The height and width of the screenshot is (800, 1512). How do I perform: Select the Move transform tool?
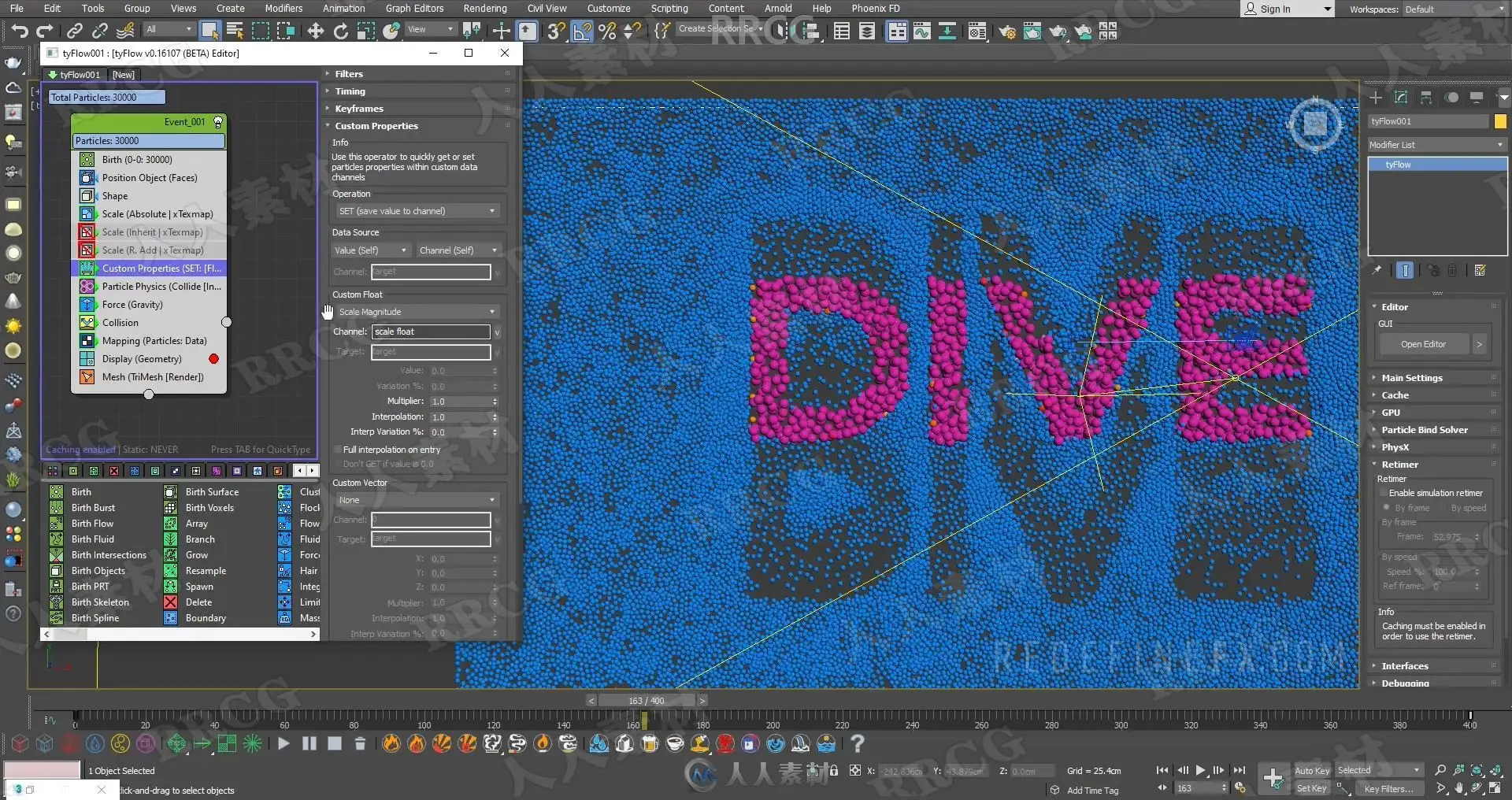(315, 31)
